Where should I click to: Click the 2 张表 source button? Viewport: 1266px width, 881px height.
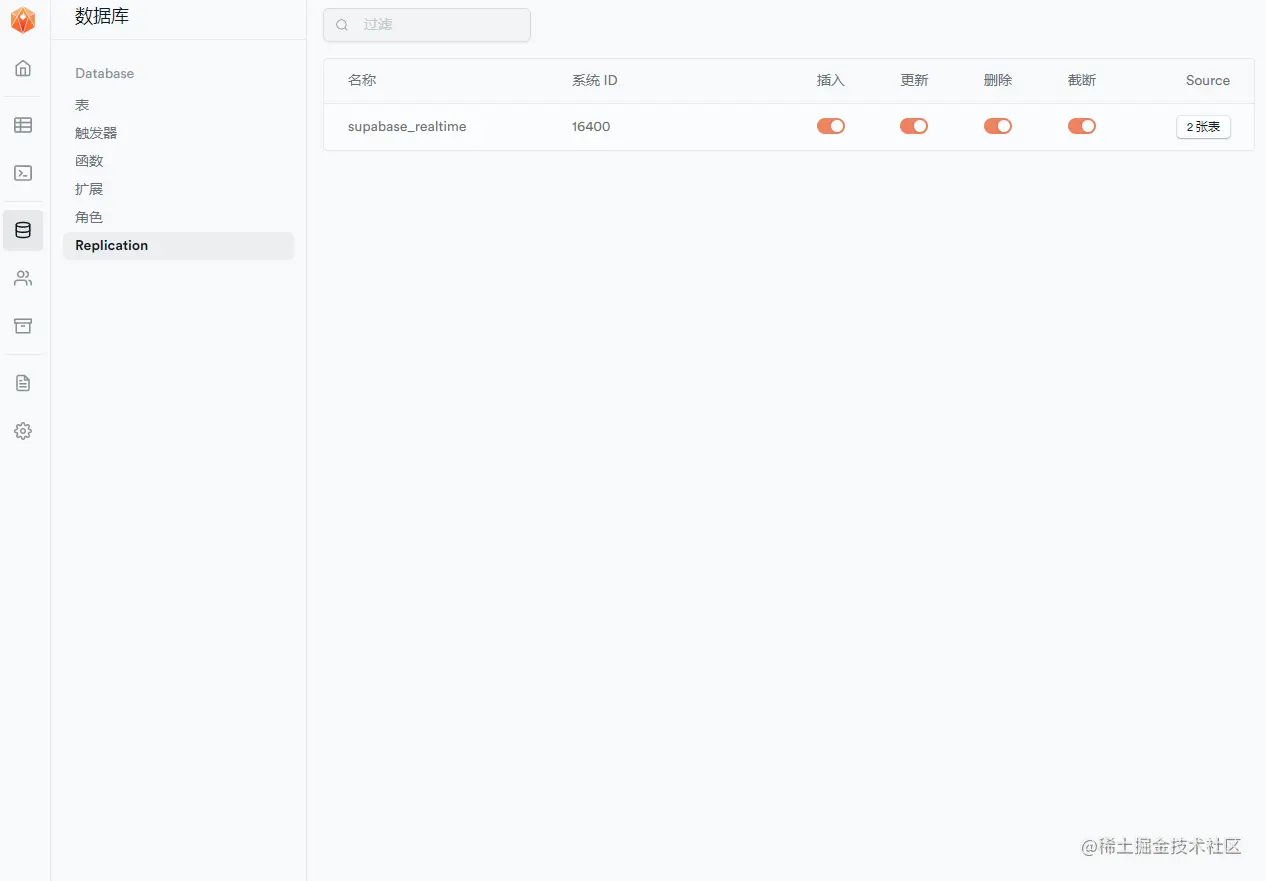1203,127
